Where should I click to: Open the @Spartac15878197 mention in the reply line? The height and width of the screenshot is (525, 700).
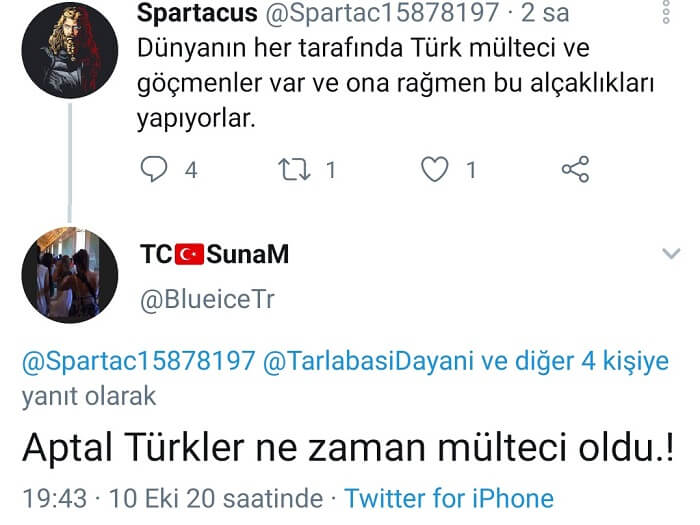click(138, 363)
